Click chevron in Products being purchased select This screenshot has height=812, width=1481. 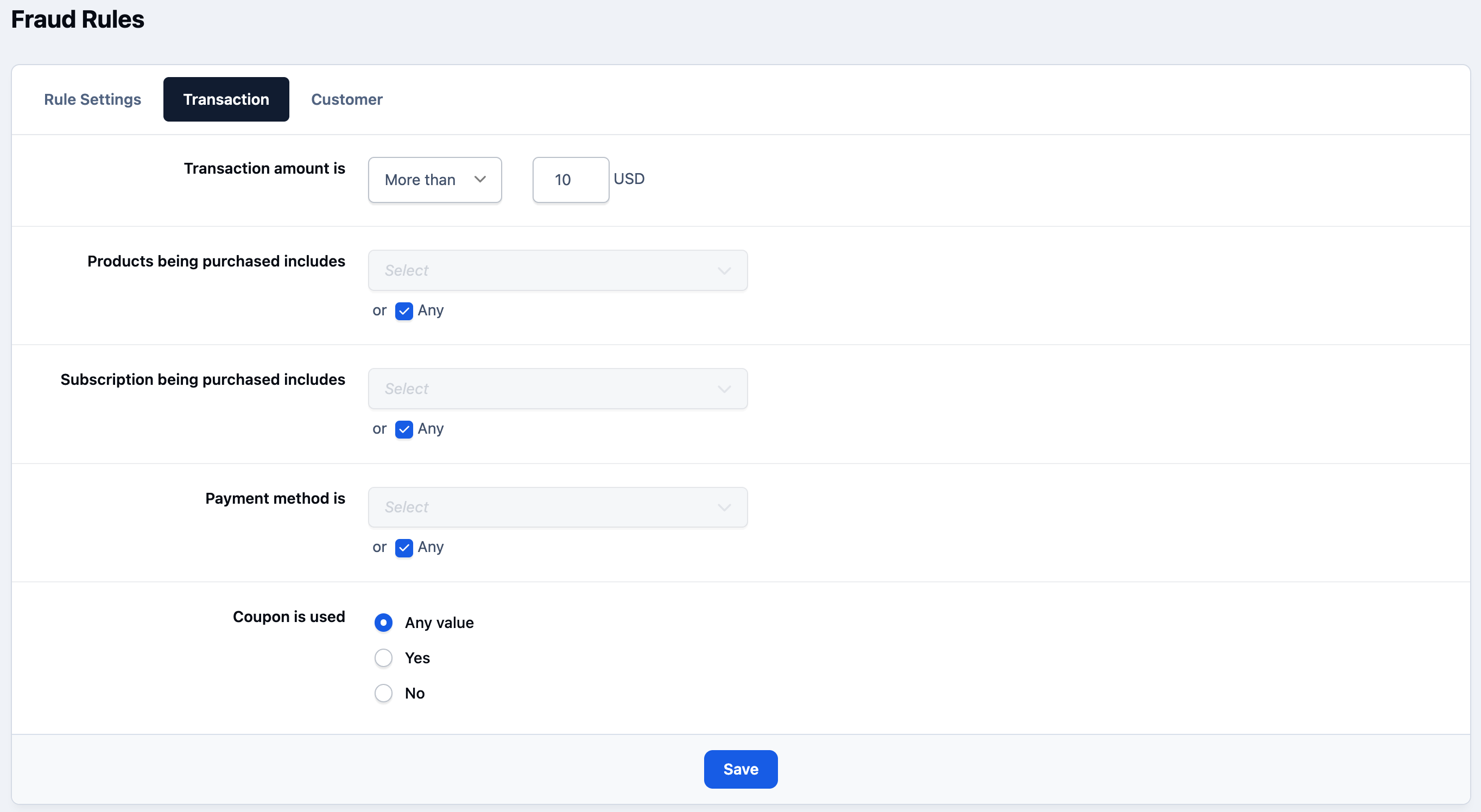pos(724,271)
